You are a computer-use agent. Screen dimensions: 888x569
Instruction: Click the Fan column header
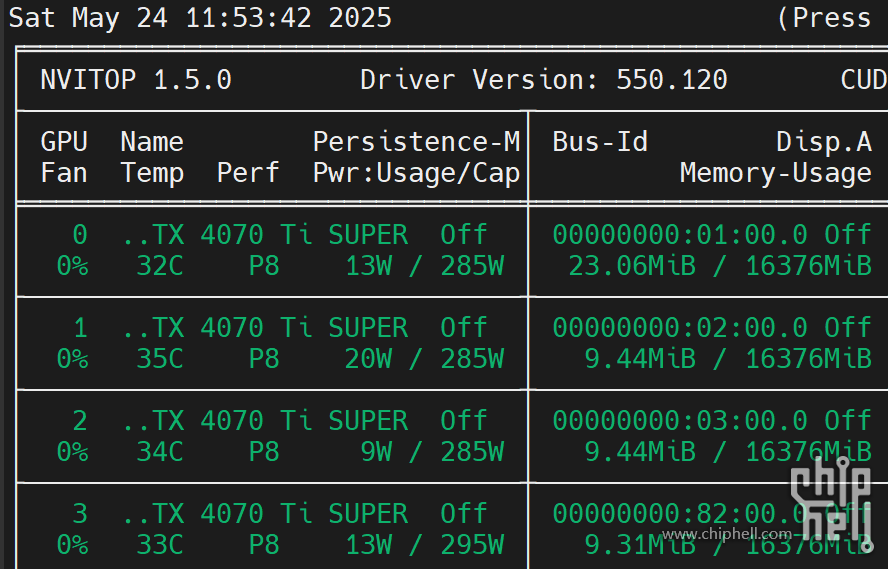[x=64, y=173]
